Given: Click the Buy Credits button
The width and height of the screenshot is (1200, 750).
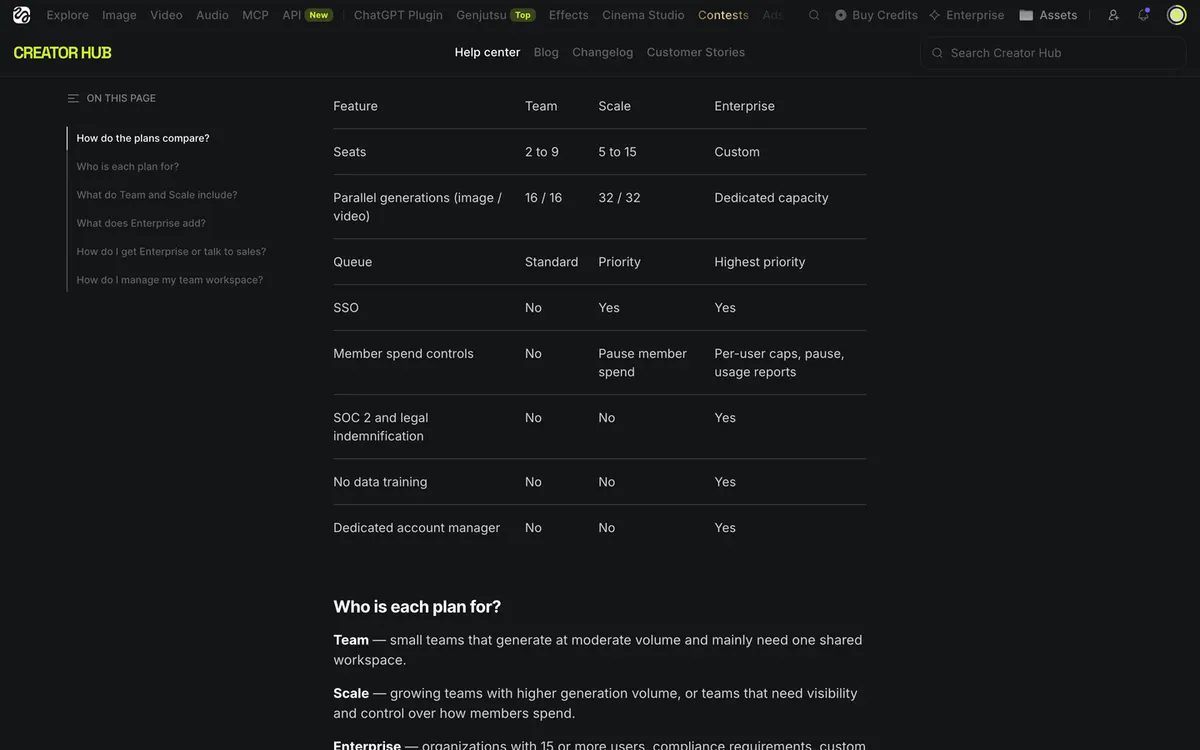Looking at the screenshot, I should click(x=876, y=15).
